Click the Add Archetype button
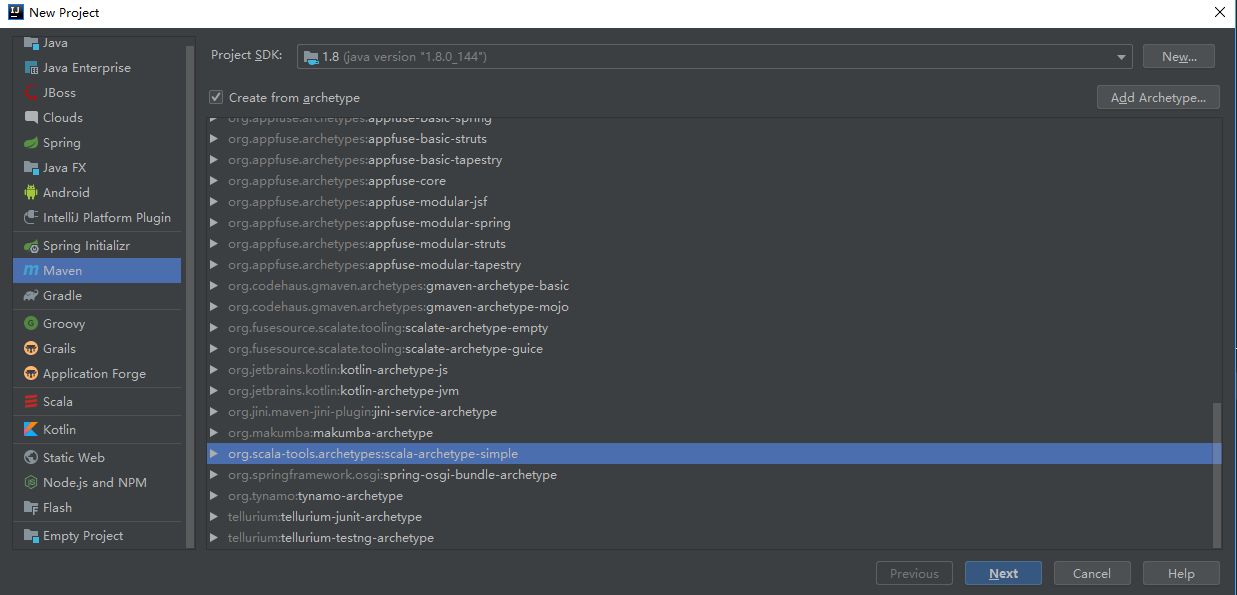Viewport: 1237px width, 595px height. pyautogui.click(x=1158, y=97)
